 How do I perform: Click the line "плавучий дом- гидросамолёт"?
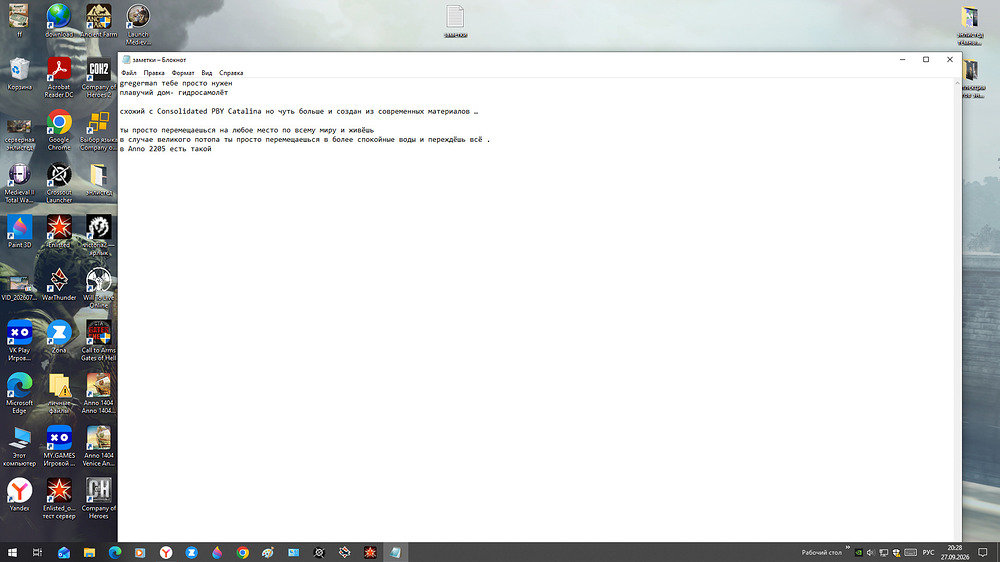click(173, 92)
